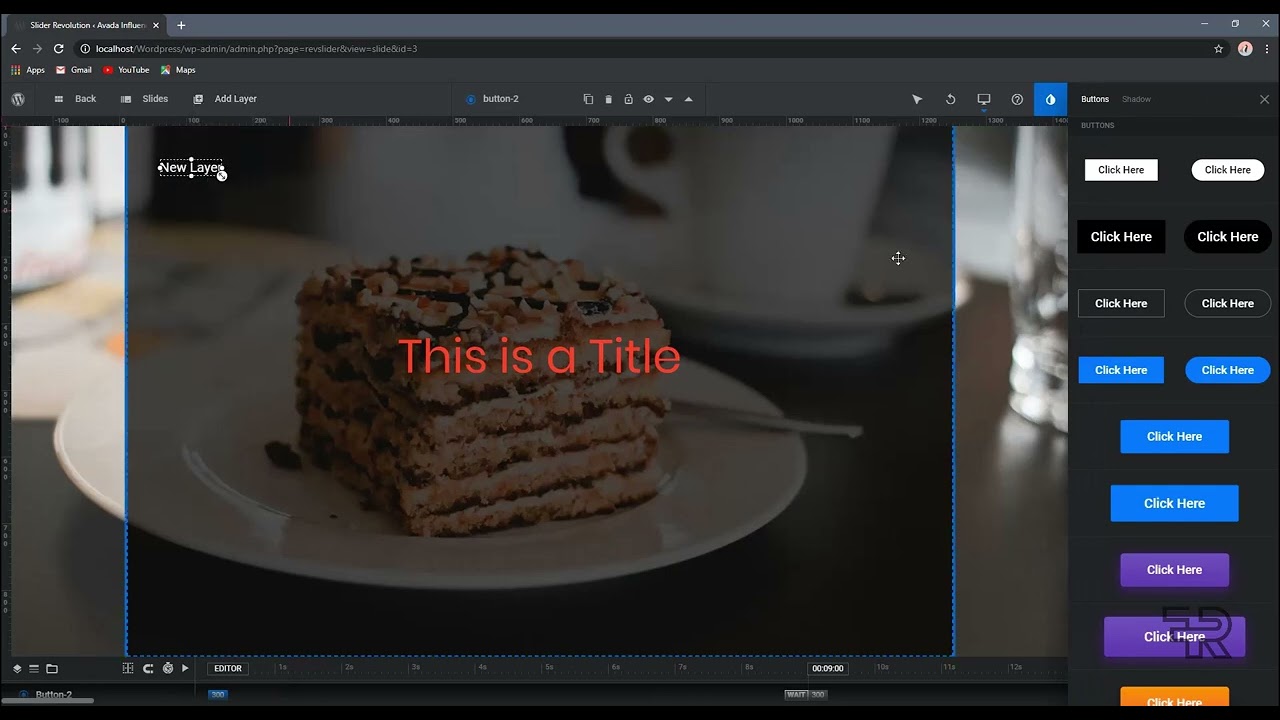The width and height of the screenshot is (1280, 720).
Task: Move the layer up with the up arrow
Action: [688, 99]
